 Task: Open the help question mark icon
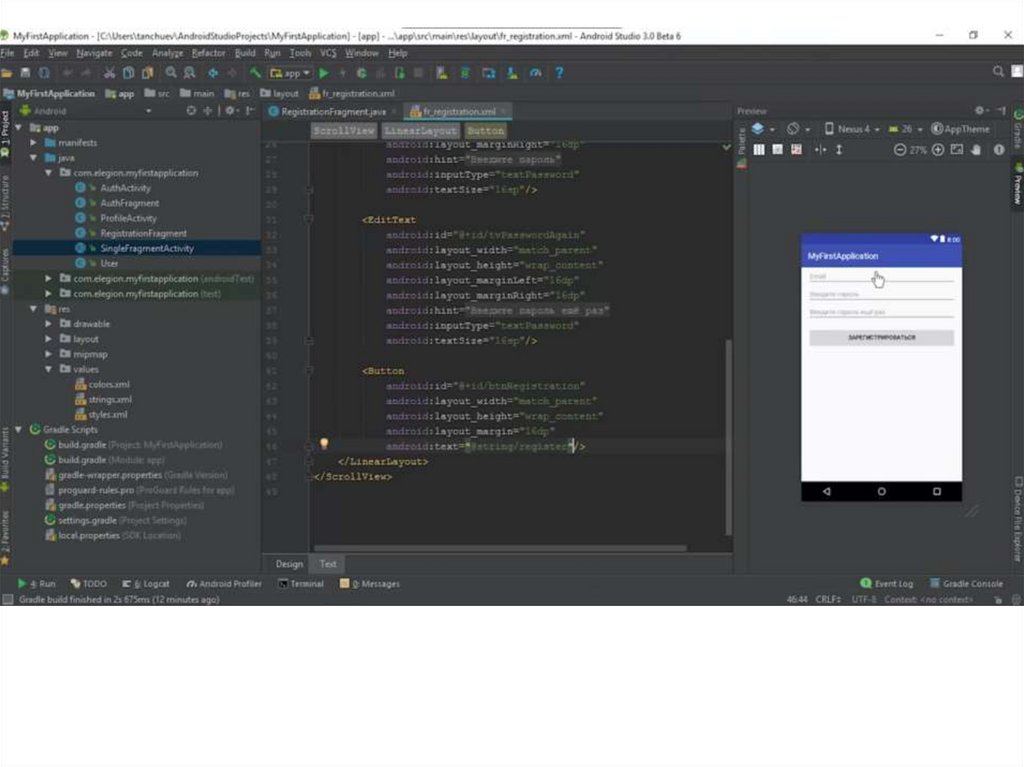point(559,73)
